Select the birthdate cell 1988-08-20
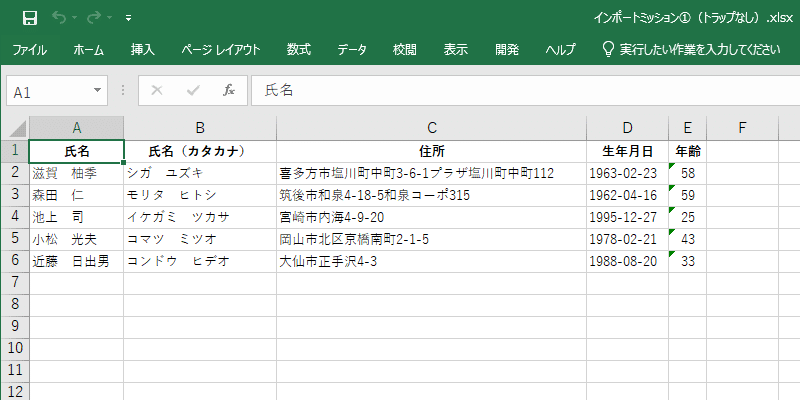 click(x=628, y=261)
